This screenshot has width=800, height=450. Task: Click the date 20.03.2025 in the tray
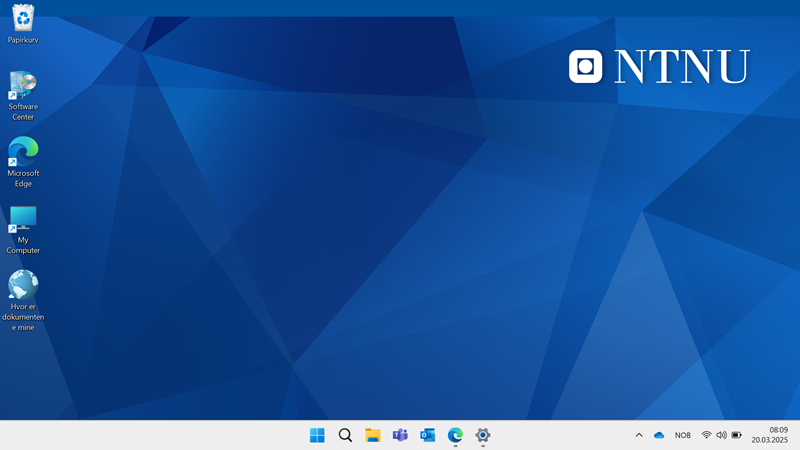coord(769,440)
